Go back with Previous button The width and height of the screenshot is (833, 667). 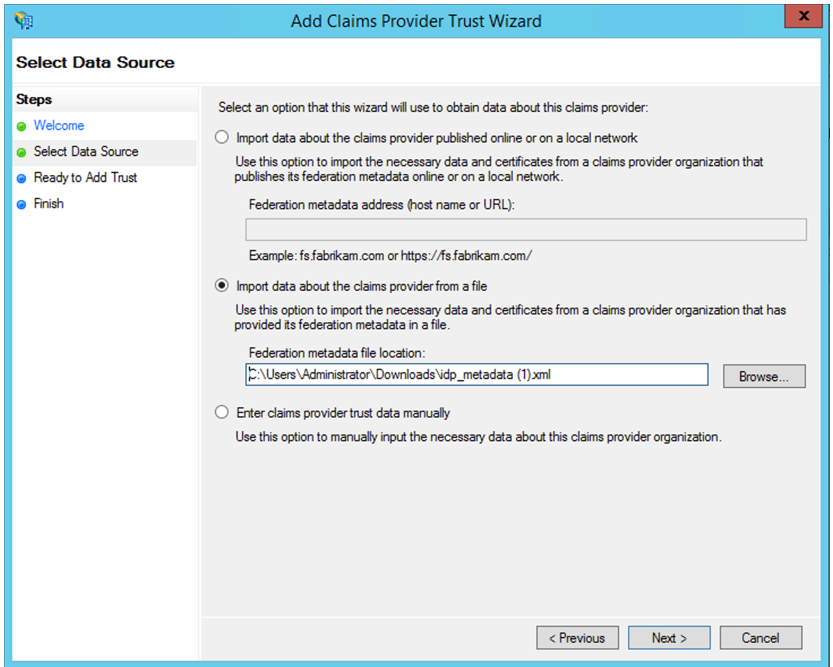click(x=577, y=638)
